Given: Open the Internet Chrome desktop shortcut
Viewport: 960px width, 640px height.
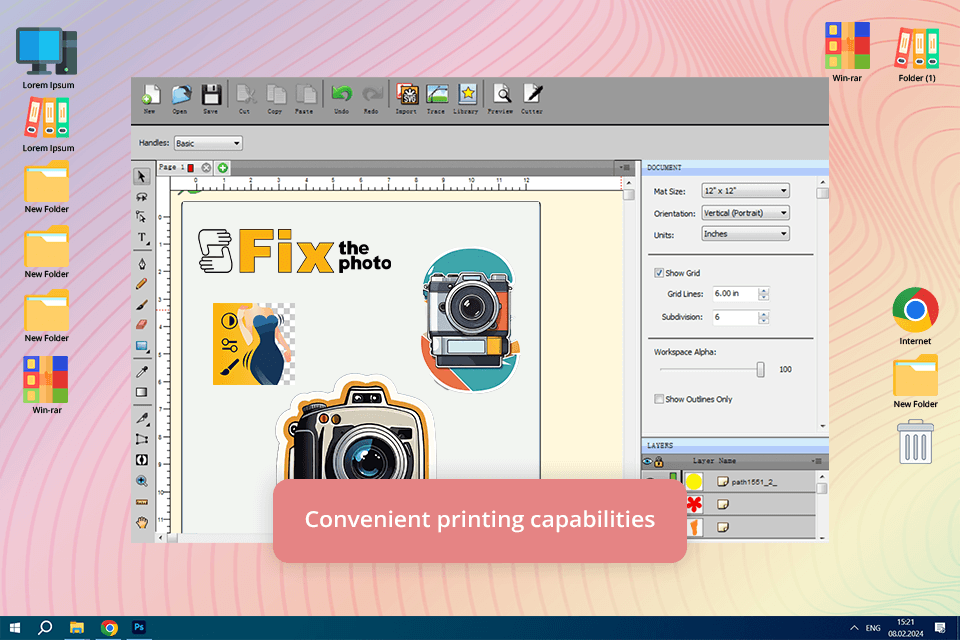Looking at the screenshot, I should (915, 316).
